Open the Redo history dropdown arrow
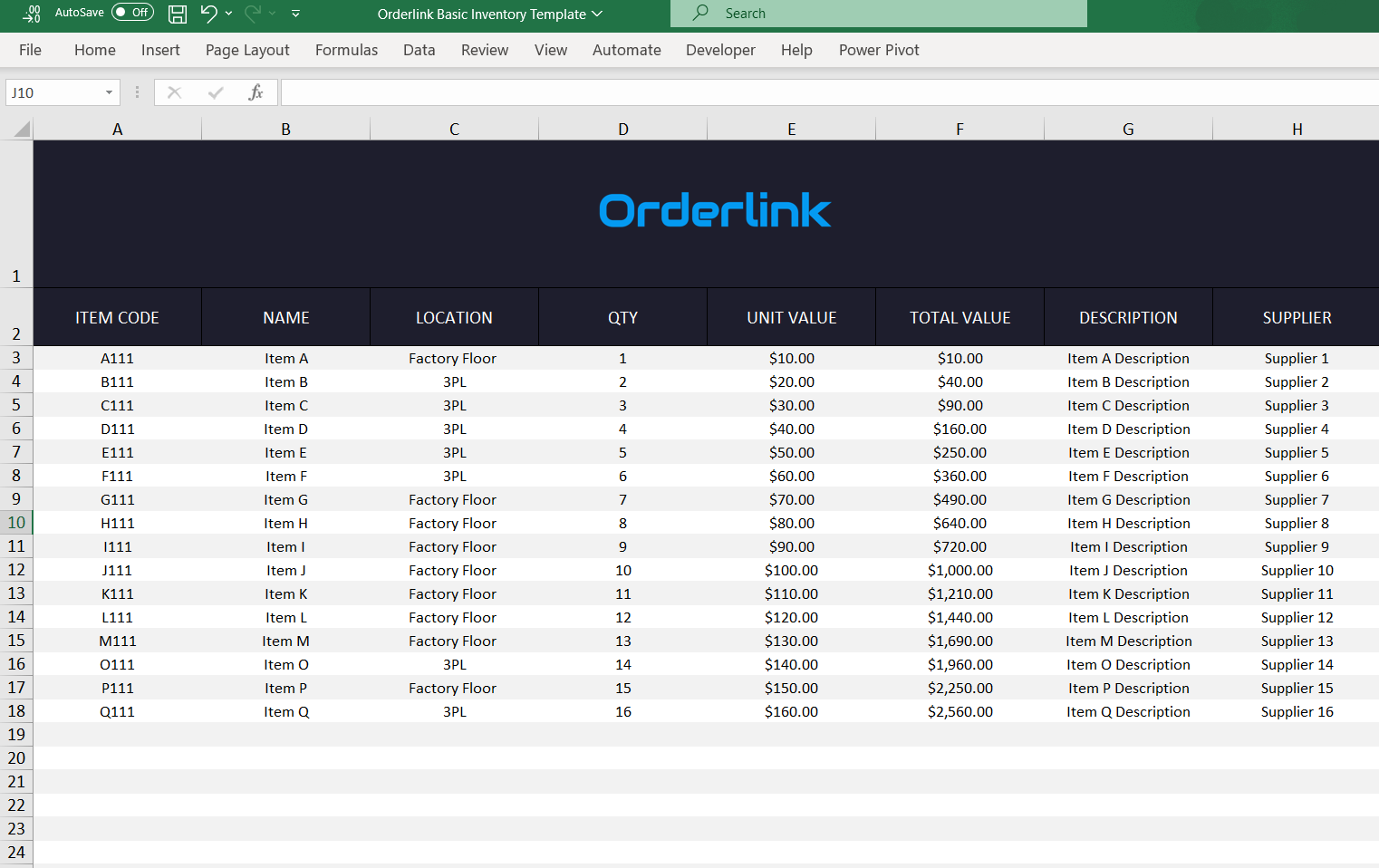The image size is (1379, 868). click(272, 14)
